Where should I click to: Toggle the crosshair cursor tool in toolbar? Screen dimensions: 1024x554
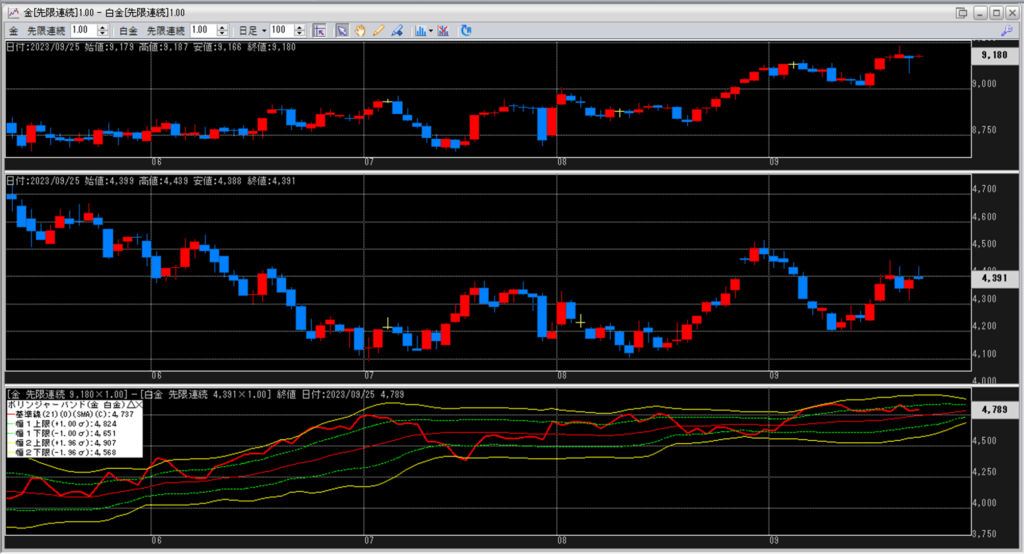(x=319, y=31)
